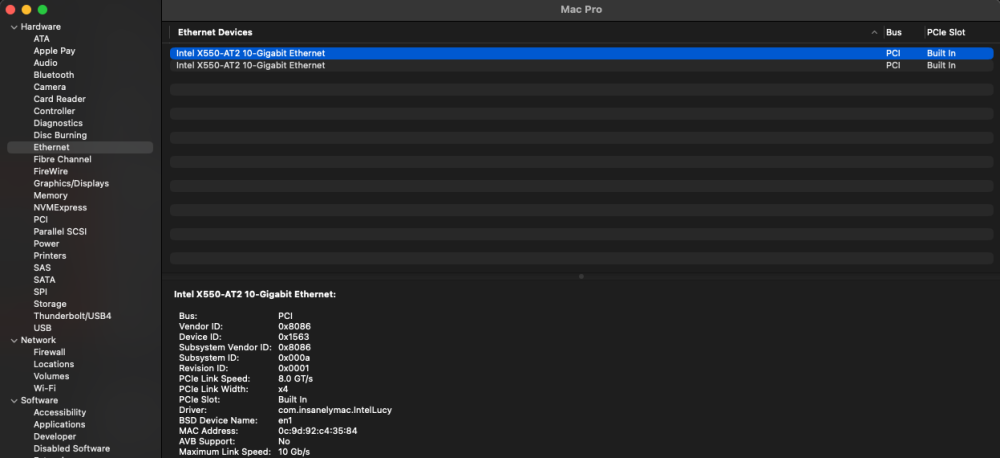Open Firewall under Network
This screenshot has width=1000, height=458.
point(50,352)
